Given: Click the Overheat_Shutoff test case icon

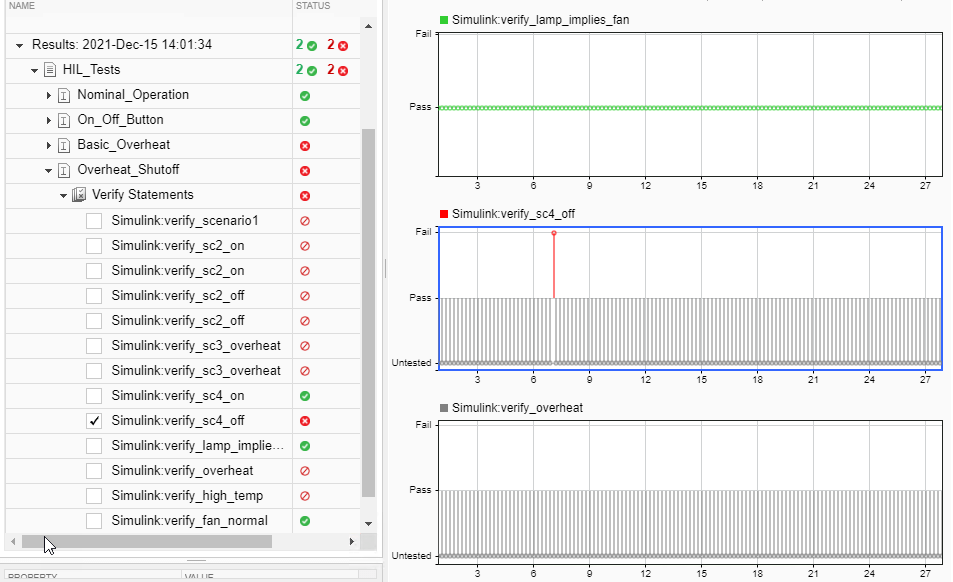Looking at the screenshot, I should (64, 170).
